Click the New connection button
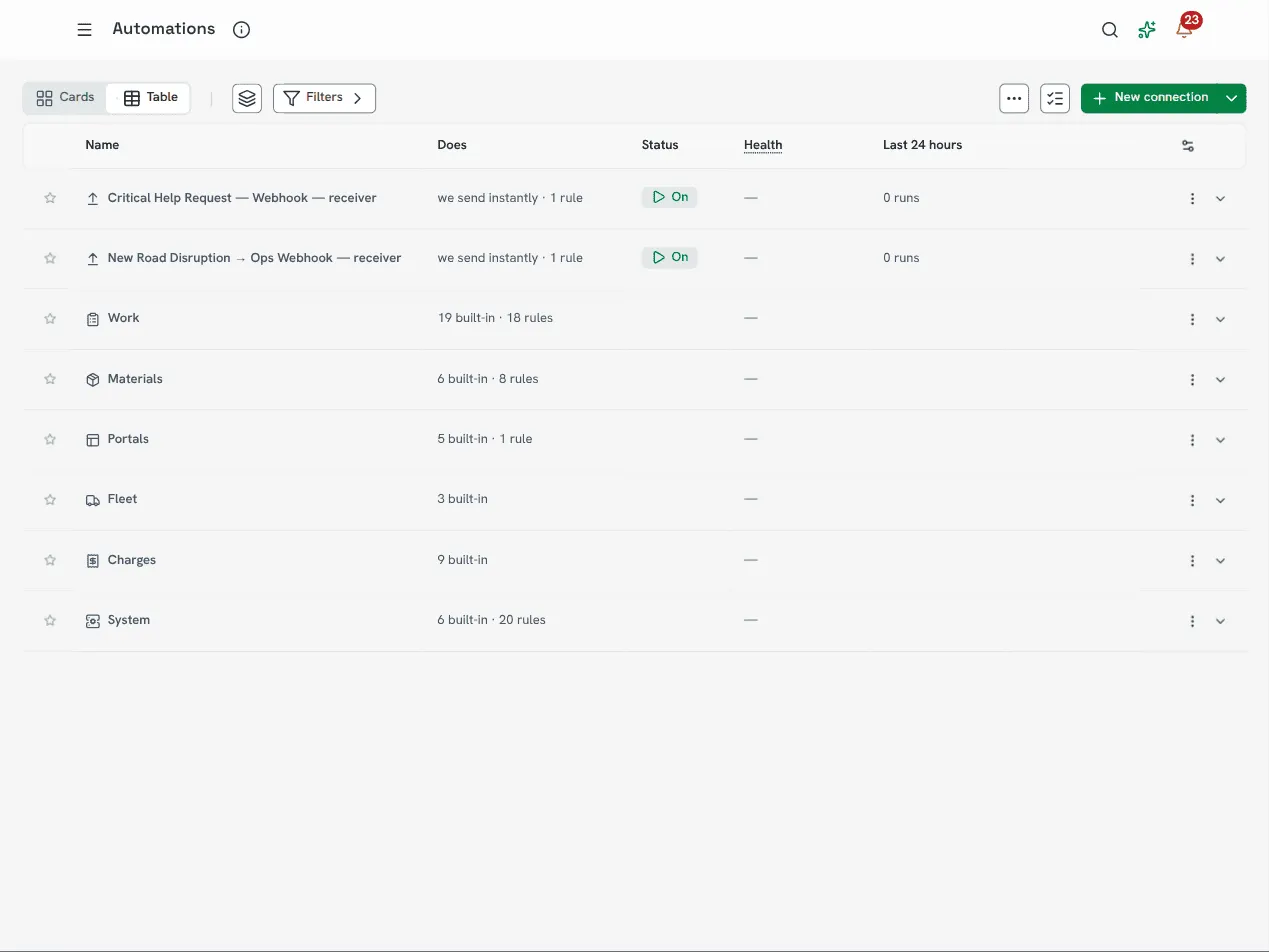The width and height of the screenshot is (1269, 952). coord(1149,98)
